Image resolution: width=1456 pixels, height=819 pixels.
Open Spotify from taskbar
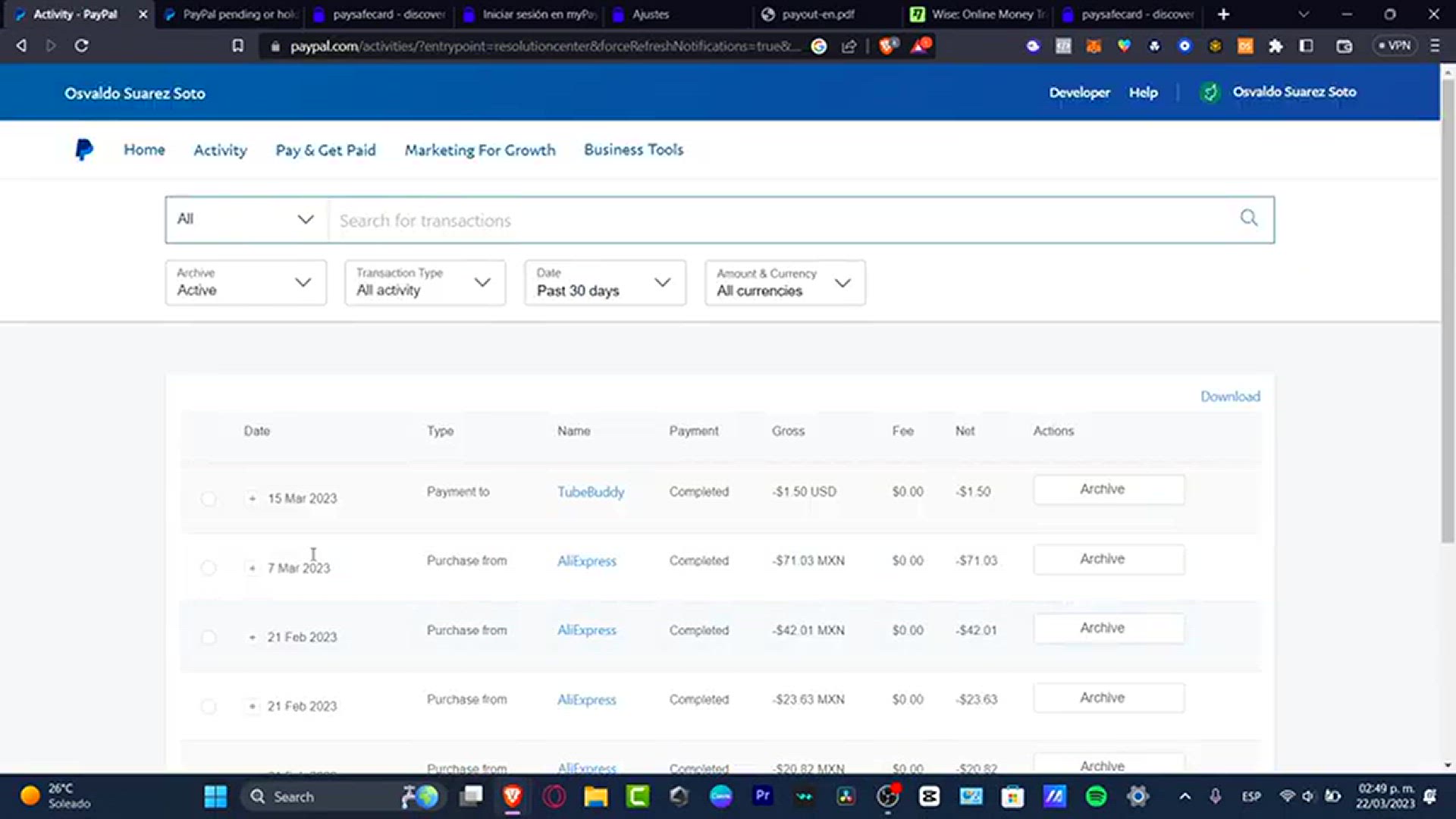(1096, 796)
